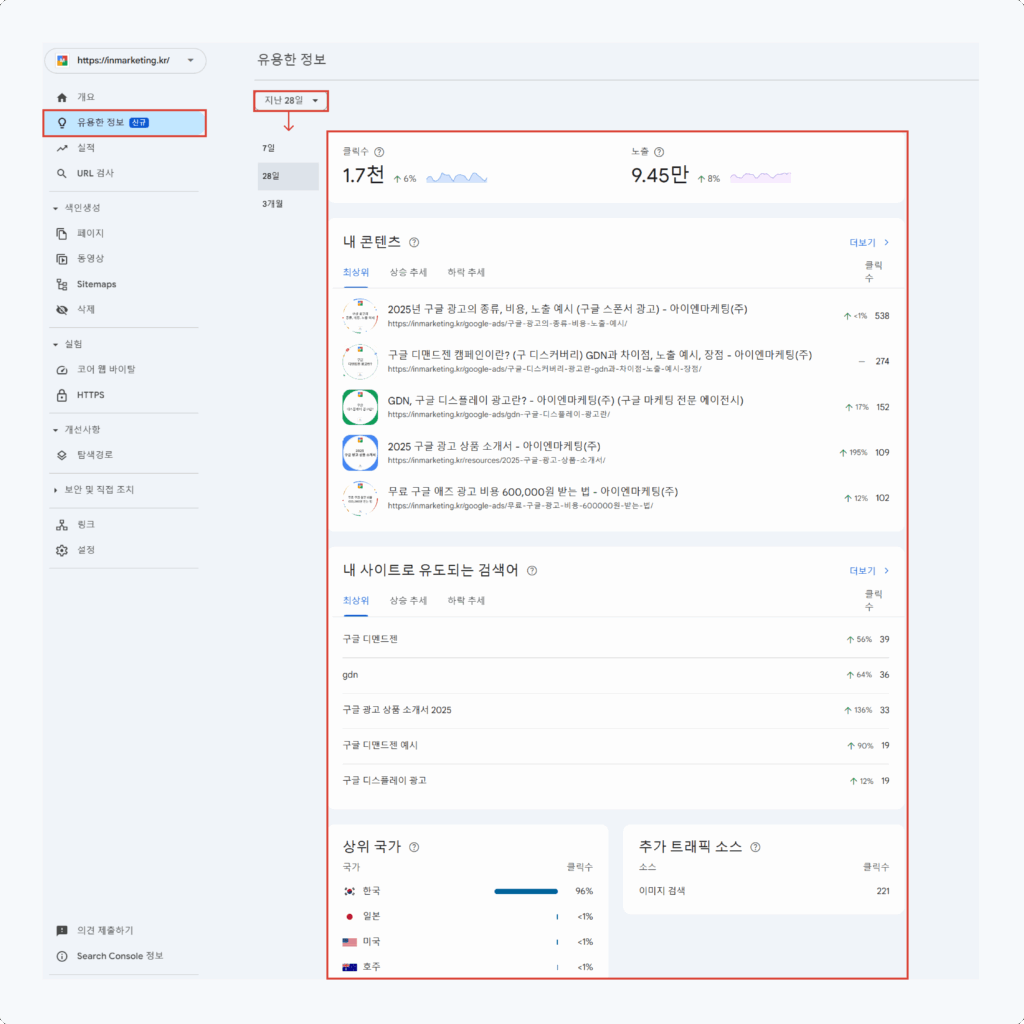This screenshot has height=1024, width=1024.
Task: Click the info icon for Search Console 정보
Action: [x=62, y=956]
